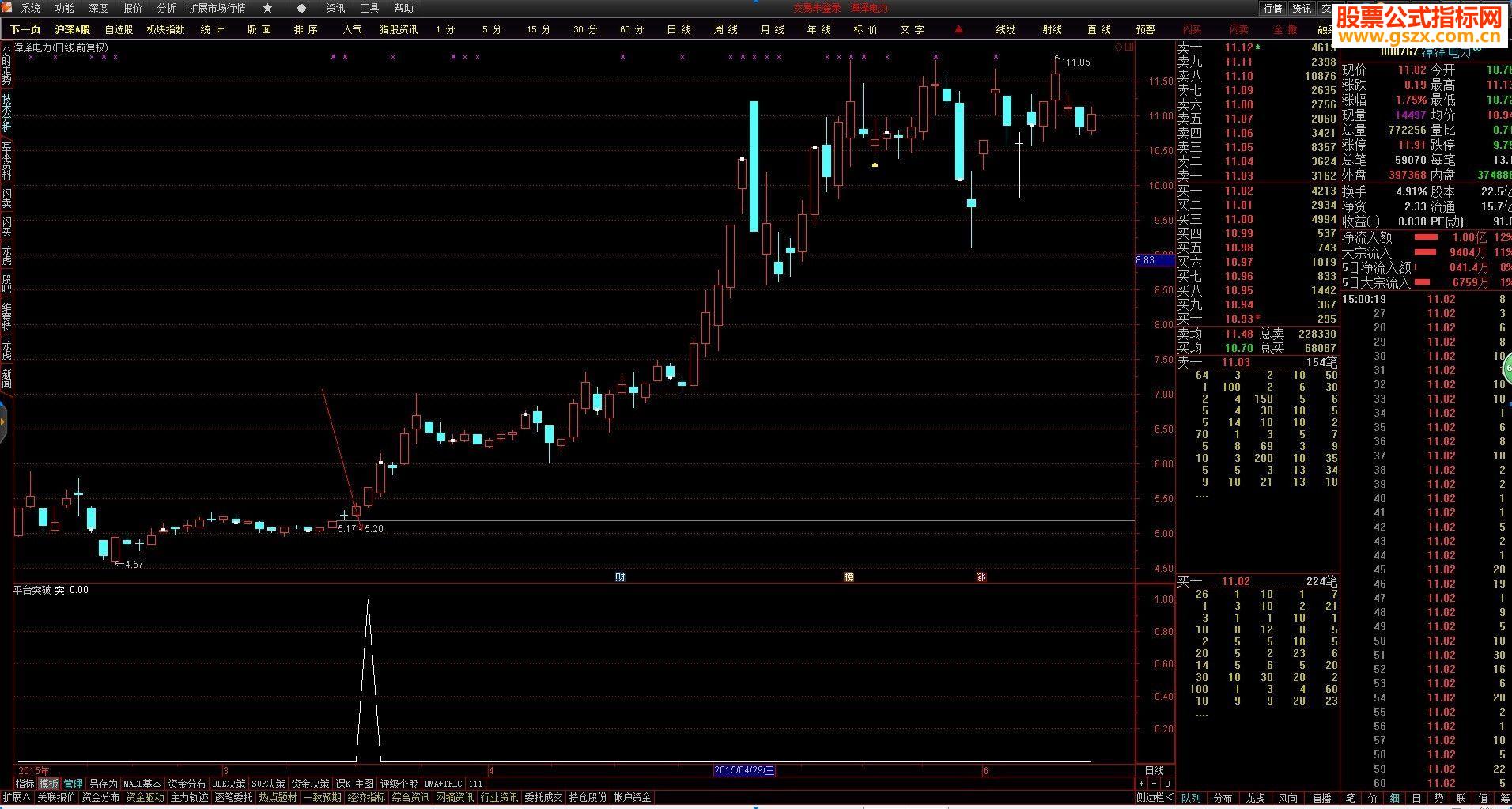
Task: Click the 指标 tab under the chart
Action: [x=25, y=784]
